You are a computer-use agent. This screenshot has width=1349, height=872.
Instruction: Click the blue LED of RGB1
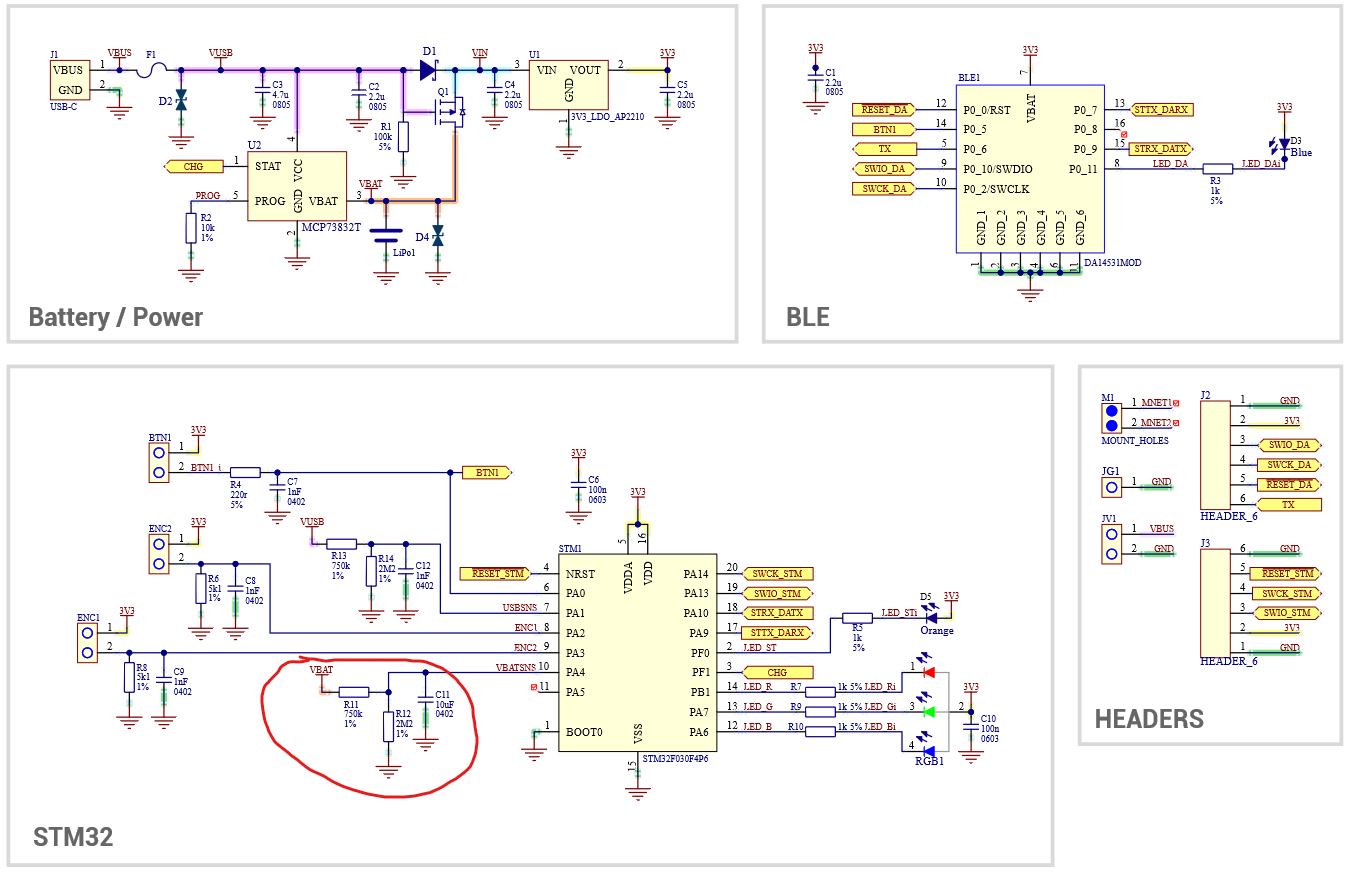tap(927, 749)
